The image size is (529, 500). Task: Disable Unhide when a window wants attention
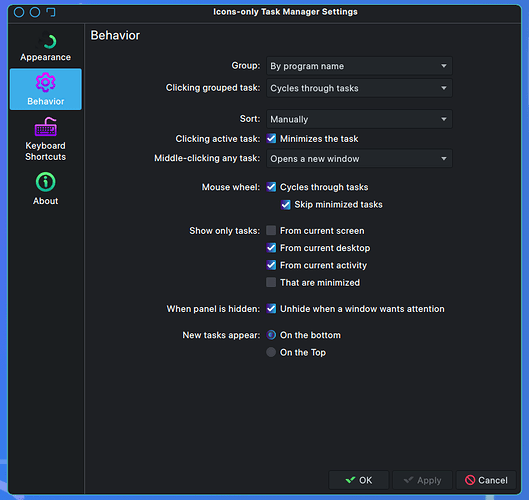point(271,309)
